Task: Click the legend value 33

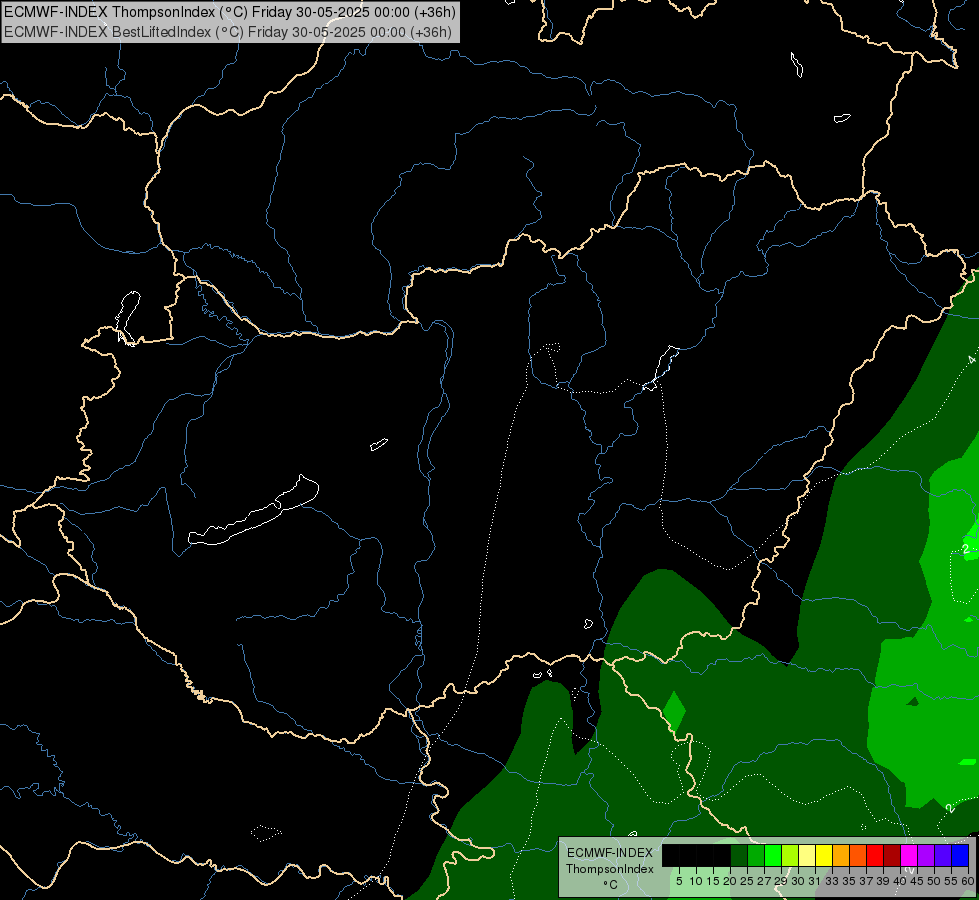Action: click(x=832, y=881)
